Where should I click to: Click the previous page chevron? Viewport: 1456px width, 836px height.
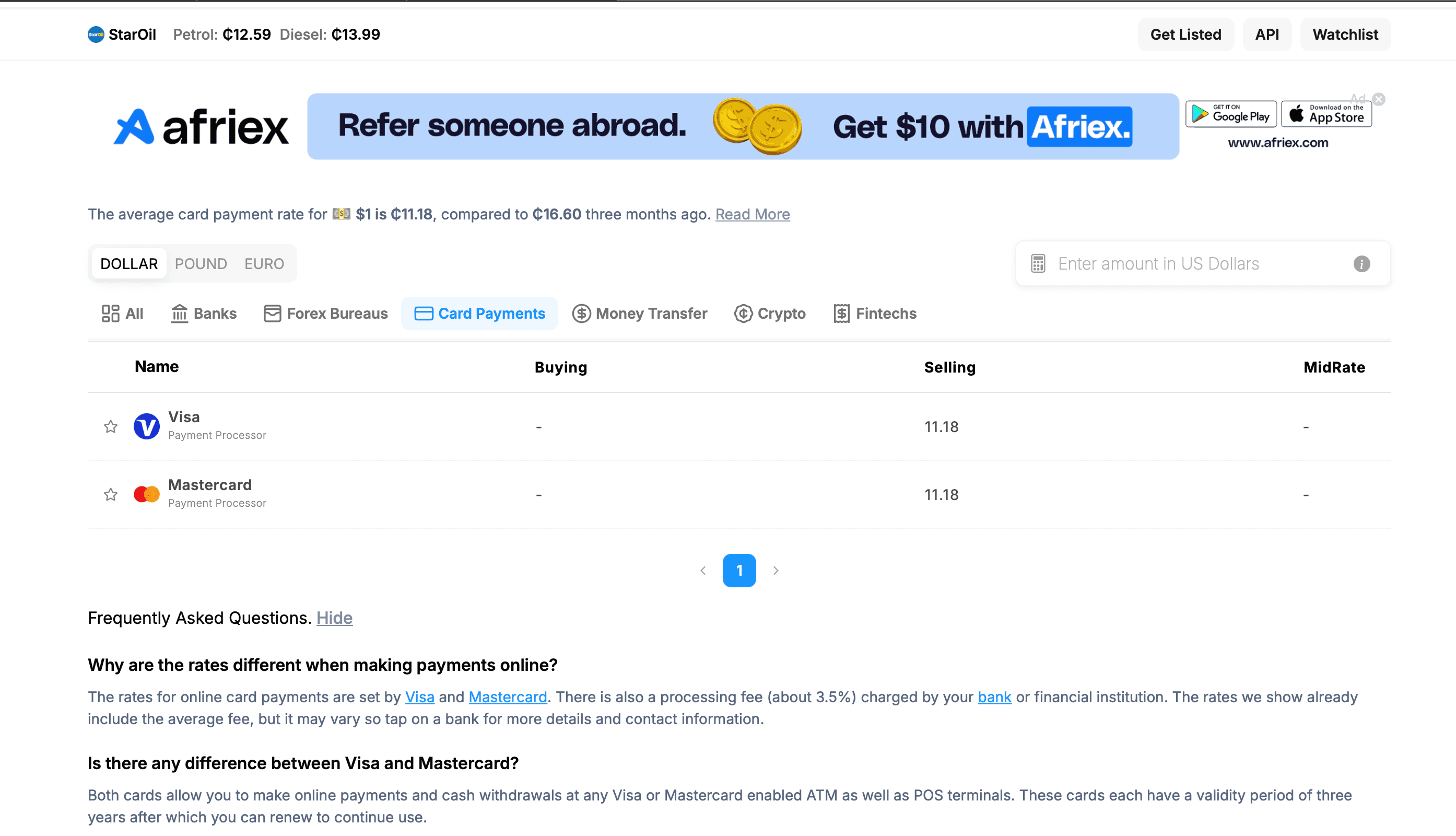pos(703,570)
